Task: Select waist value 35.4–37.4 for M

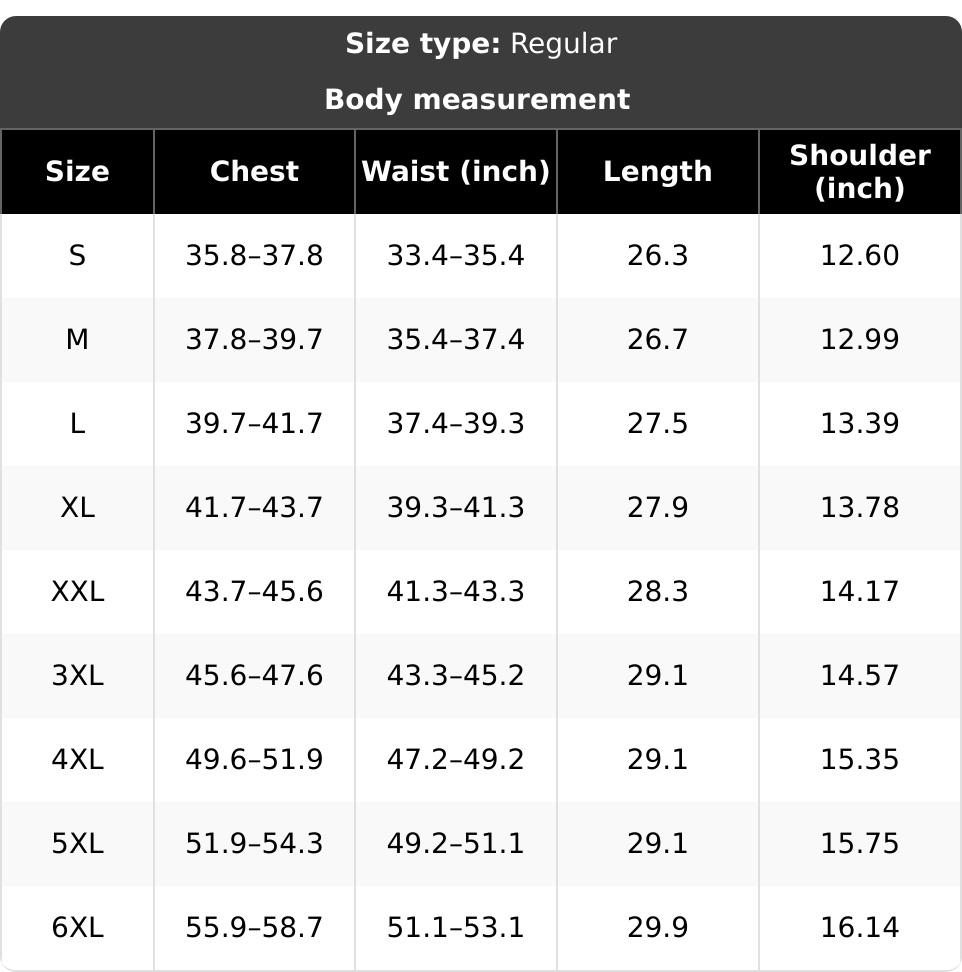Action: (x=456, y=340)
